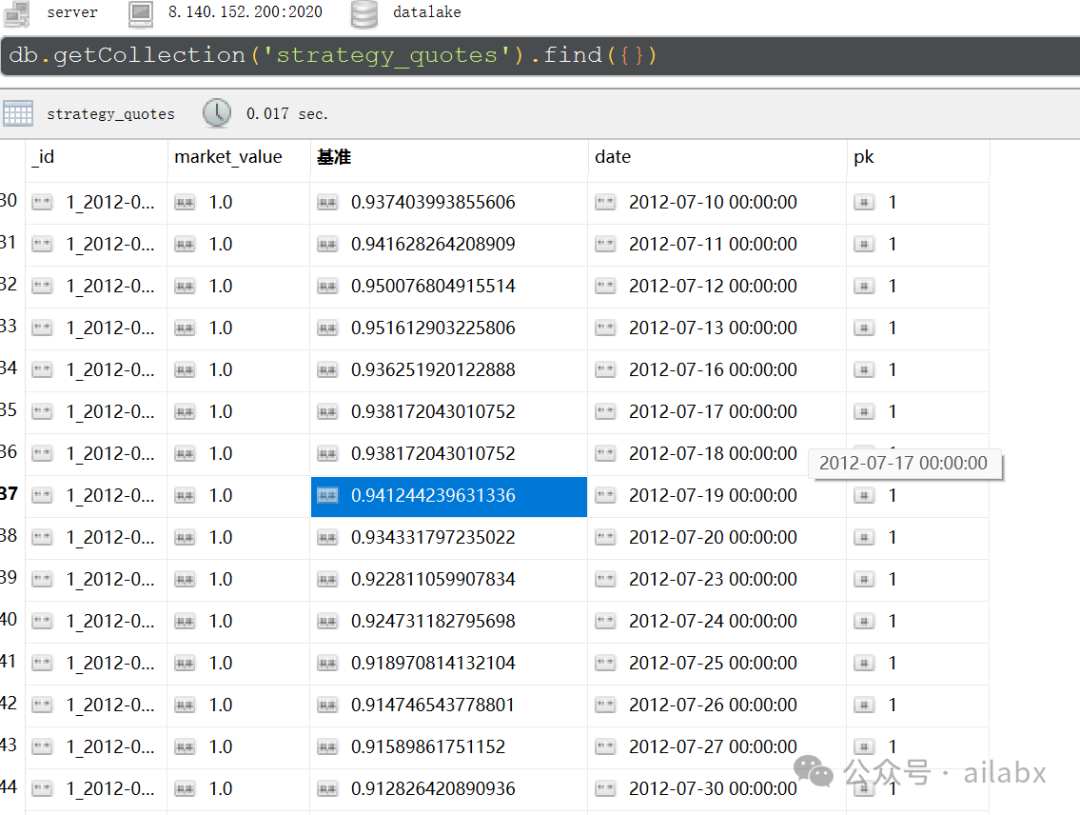Click the query time clock icon

point(217,113)
